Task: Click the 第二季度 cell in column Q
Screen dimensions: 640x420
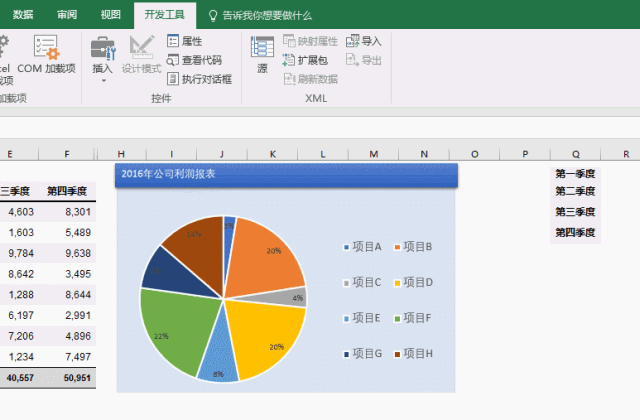Action: pos(575,191)
